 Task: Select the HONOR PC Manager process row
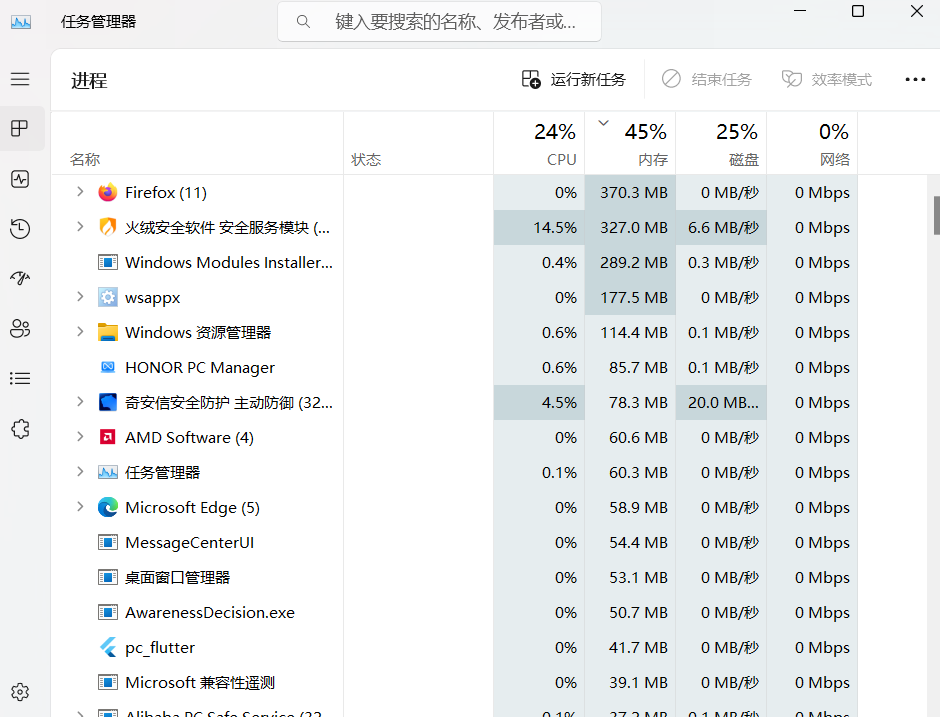tap(199, 367)
